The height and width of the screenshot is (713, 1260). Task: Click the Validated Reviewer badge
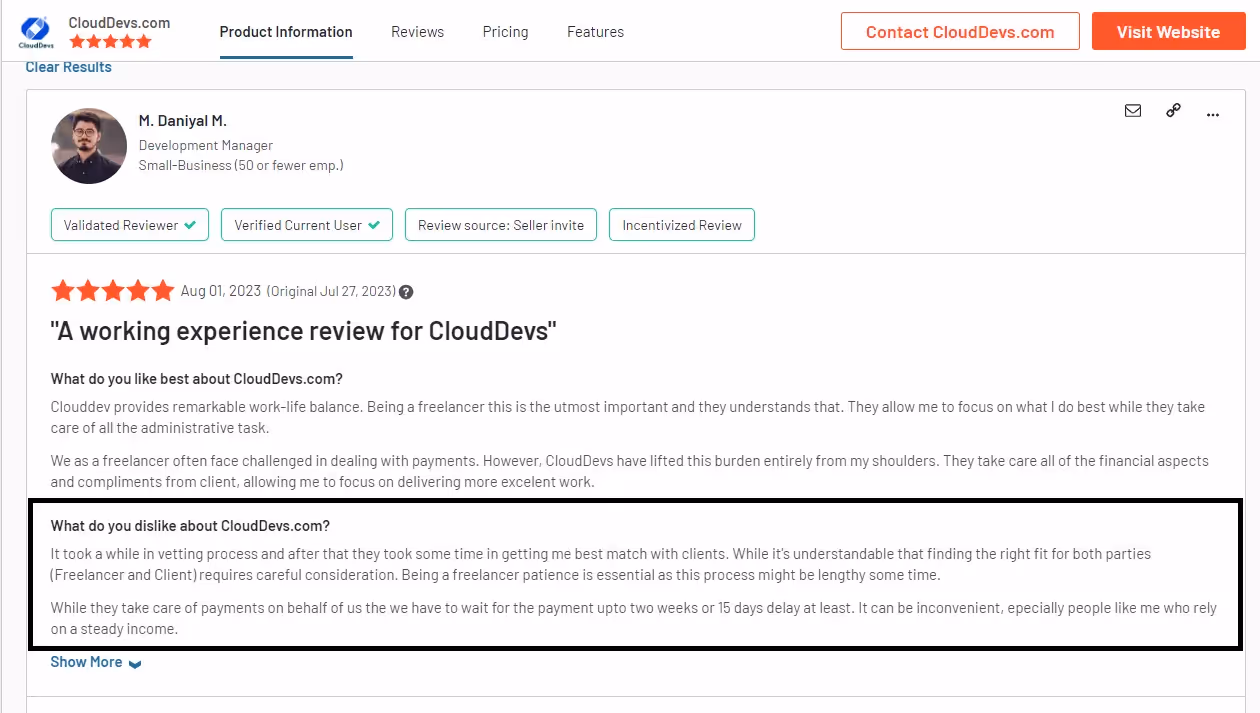(130, 225)
